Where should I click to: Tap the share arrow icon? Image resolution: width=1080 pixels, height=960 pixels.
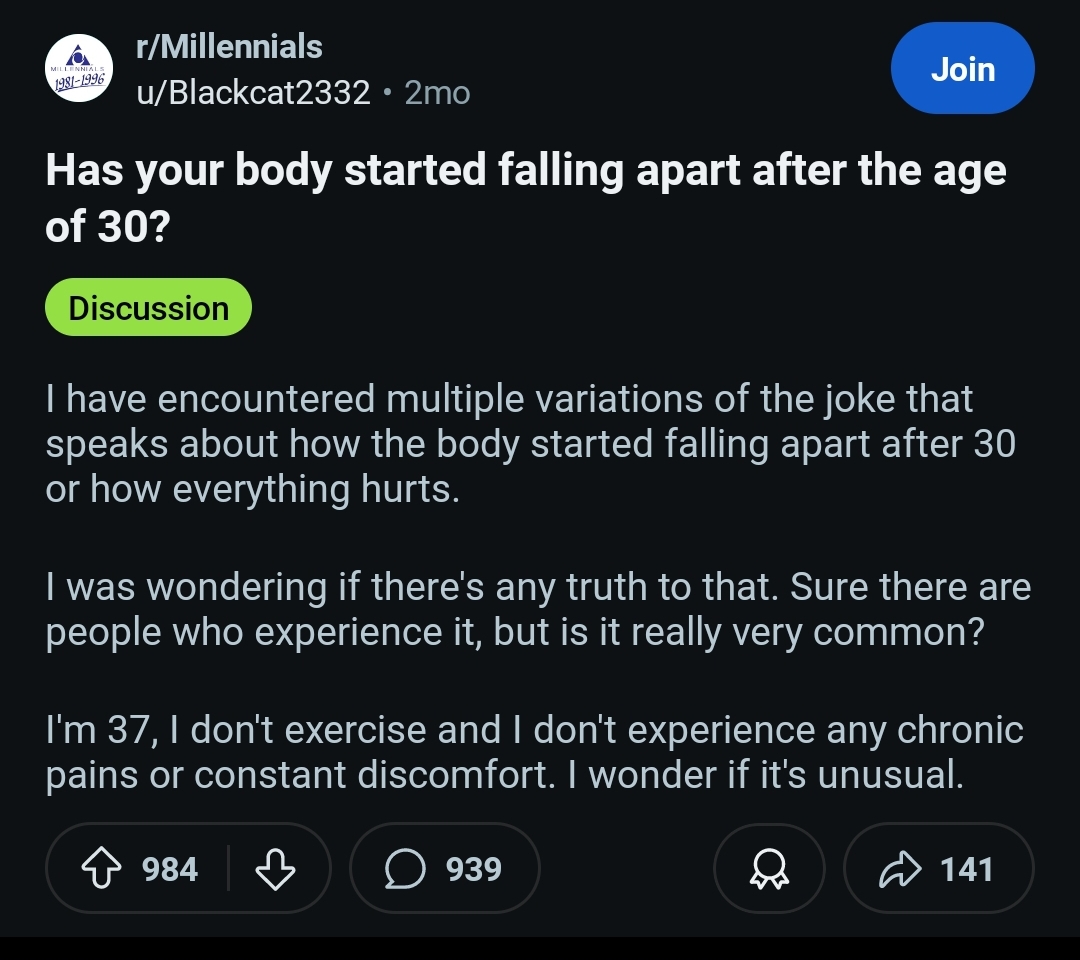tap(900, 869)
